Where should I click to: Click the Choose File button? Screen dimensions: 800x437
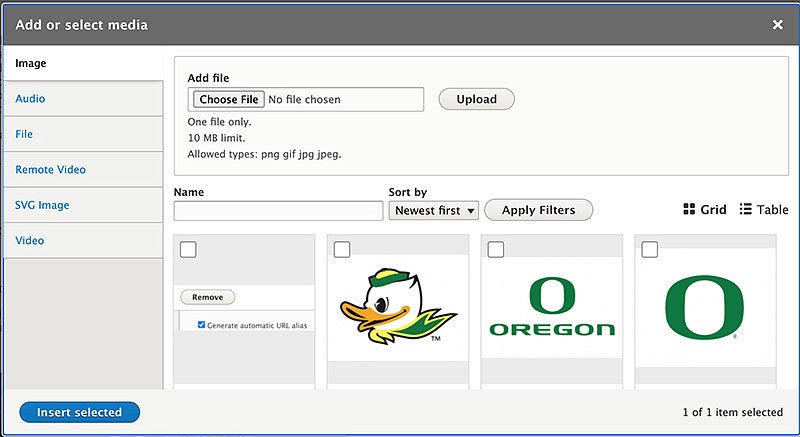click(229, 99)
